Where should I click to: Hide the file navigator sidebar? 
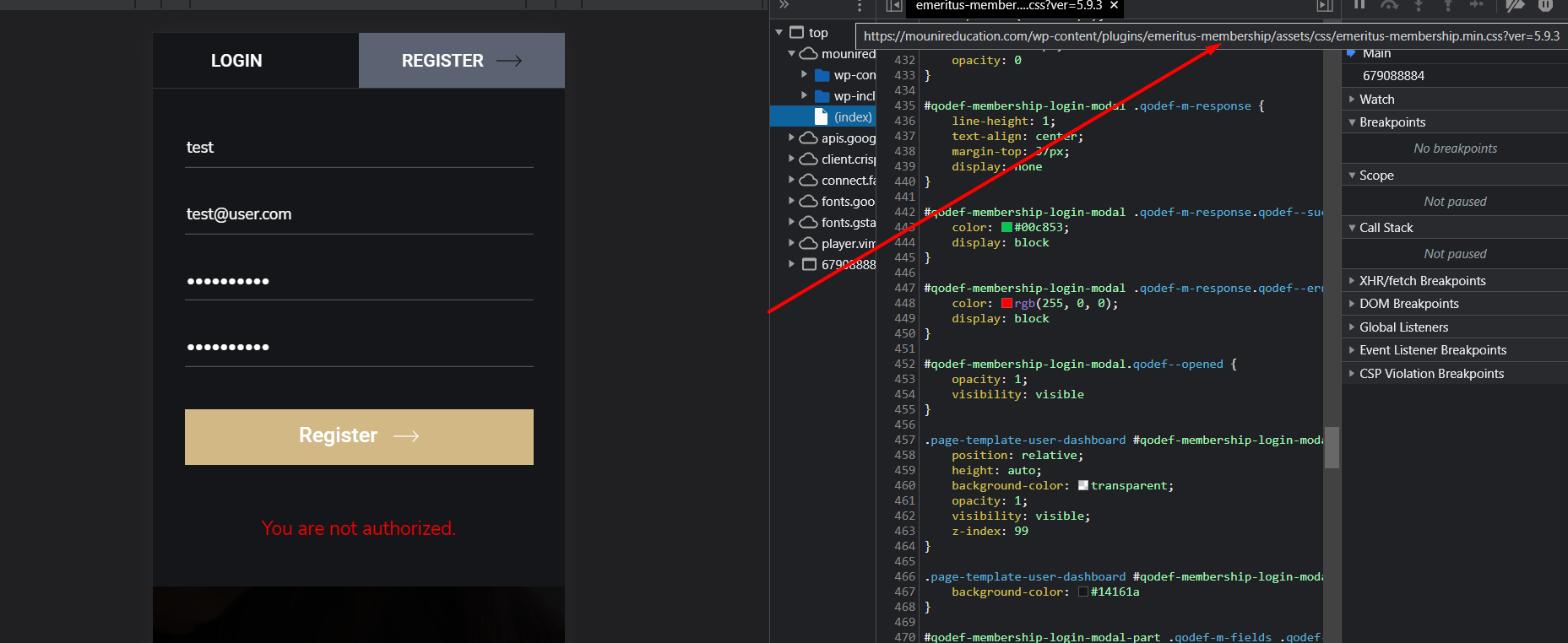893,6
